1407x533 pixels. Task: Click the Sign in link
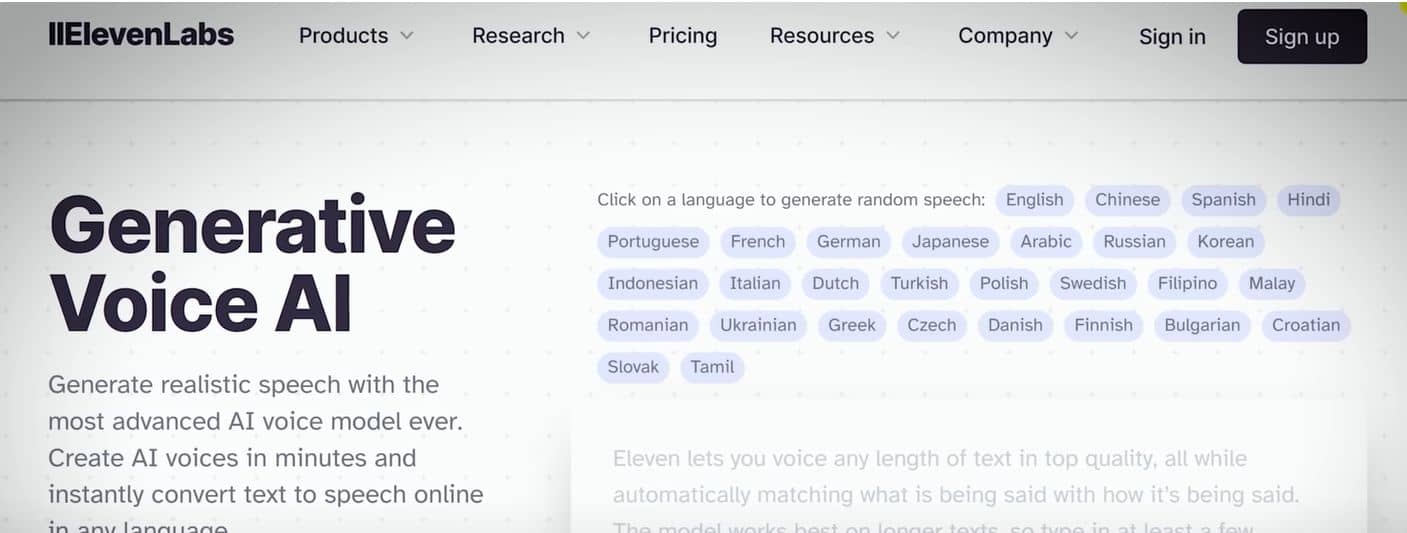click(x=1172, y=37)
